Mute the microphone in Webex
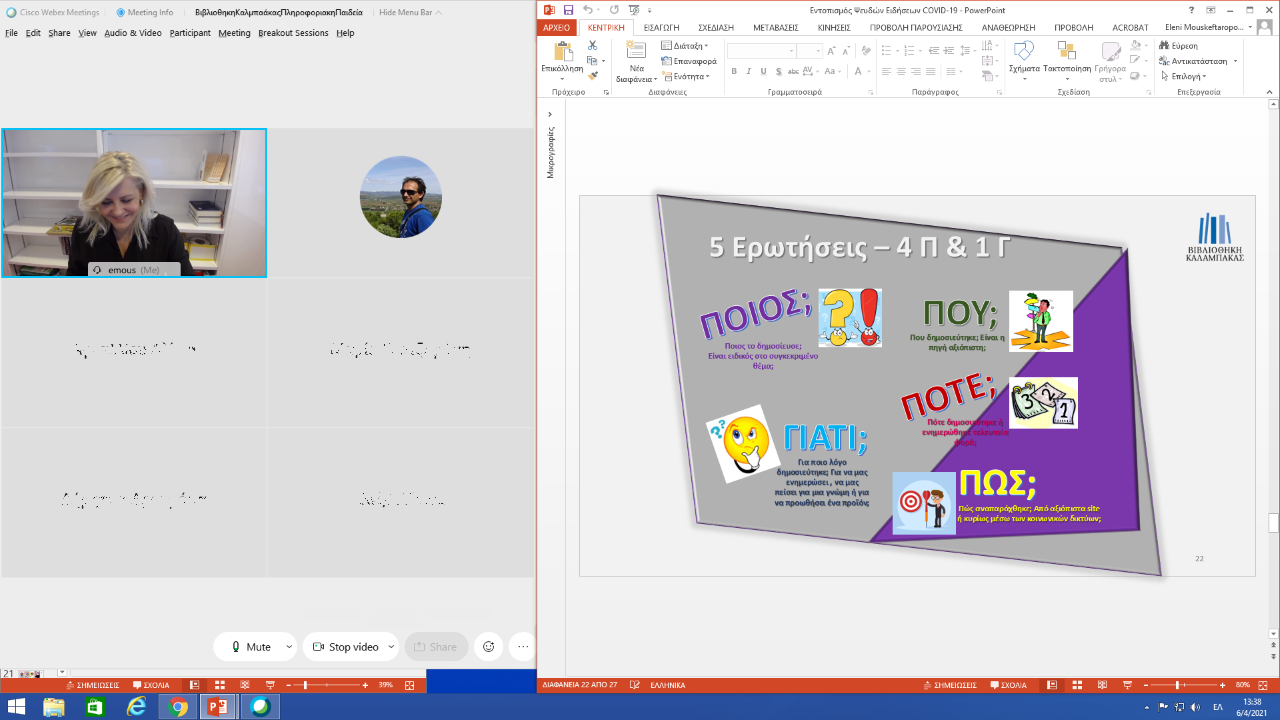1280x720 pixels. [250, 647]
